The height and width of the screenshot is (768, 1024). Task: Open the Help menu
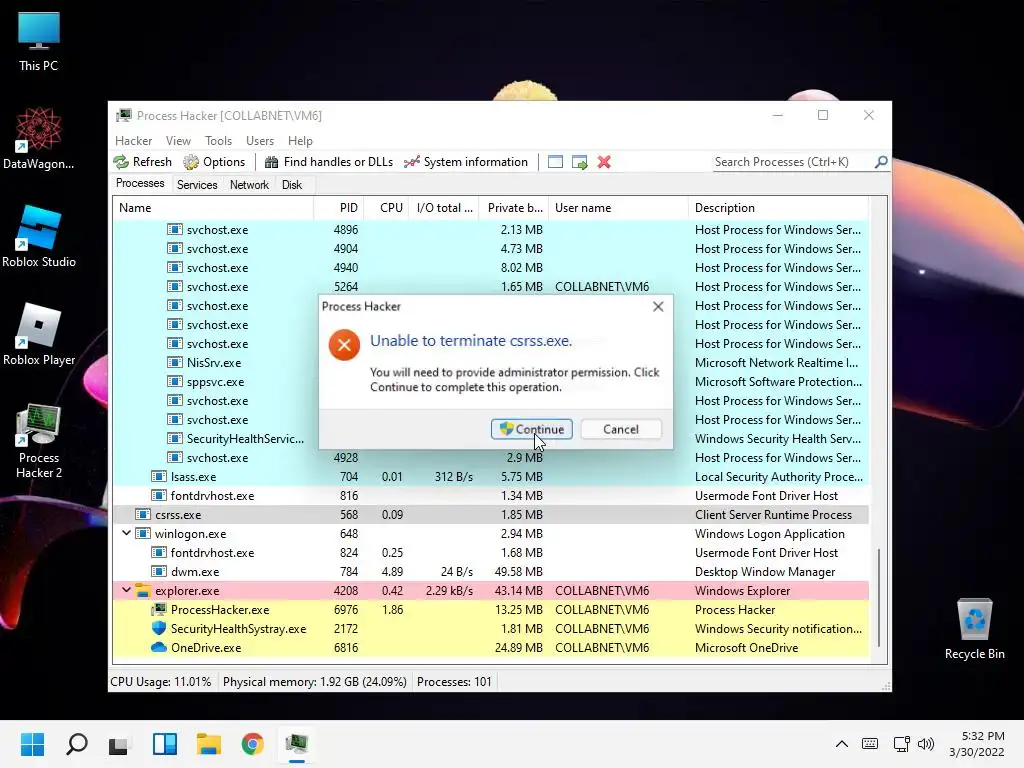(x=300, y=140)
